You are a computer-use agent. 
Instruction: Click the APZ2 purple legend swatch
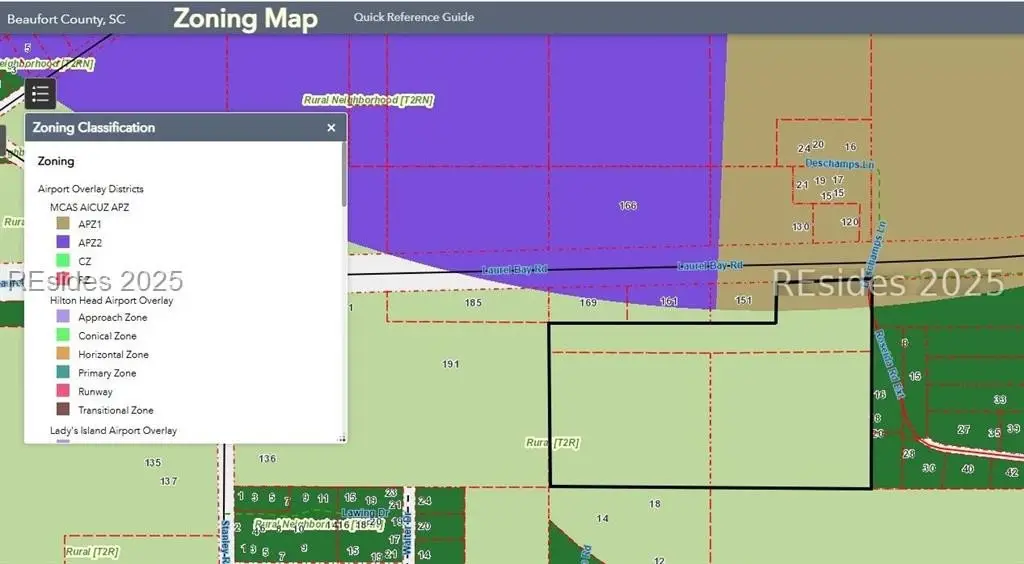pos(62,242)
